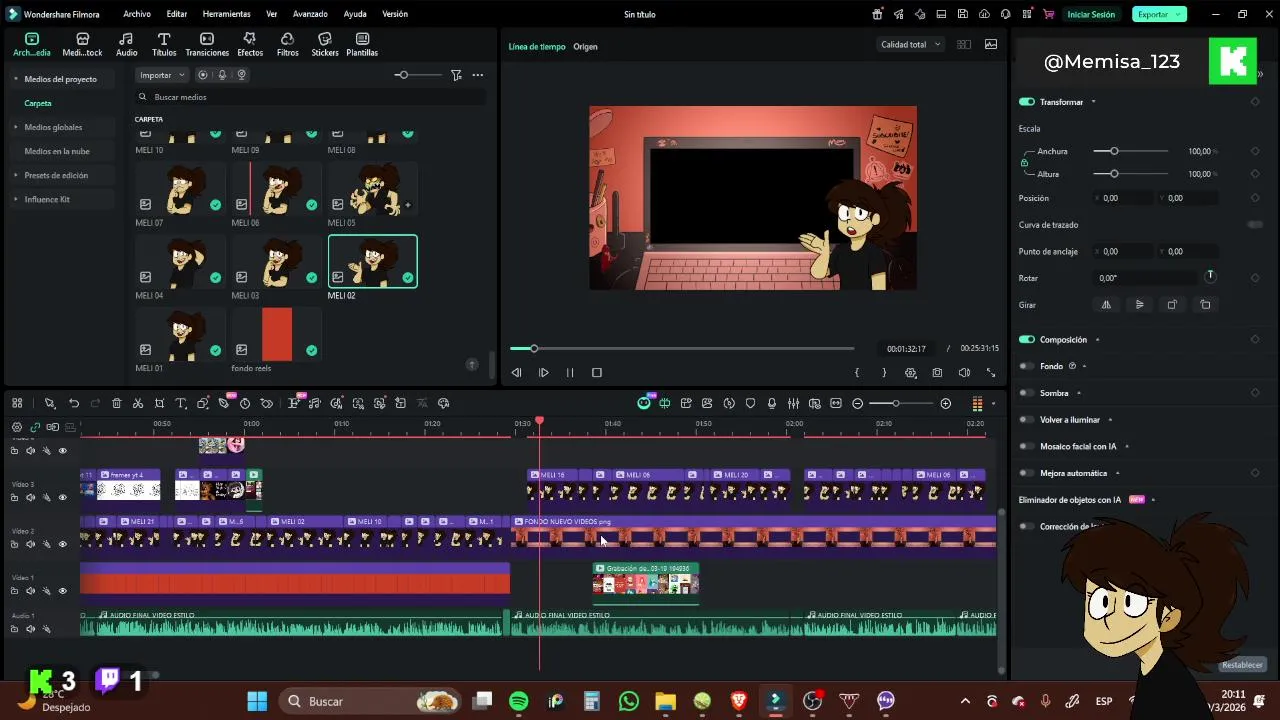
Task: Toggle the Transformar switch
Action: (1026, 102)
